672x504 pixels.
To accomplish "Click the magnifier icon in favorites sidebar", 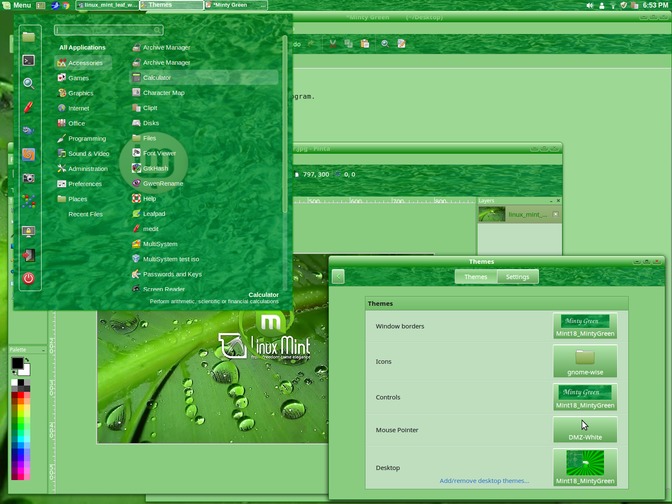I will (29, 84).
